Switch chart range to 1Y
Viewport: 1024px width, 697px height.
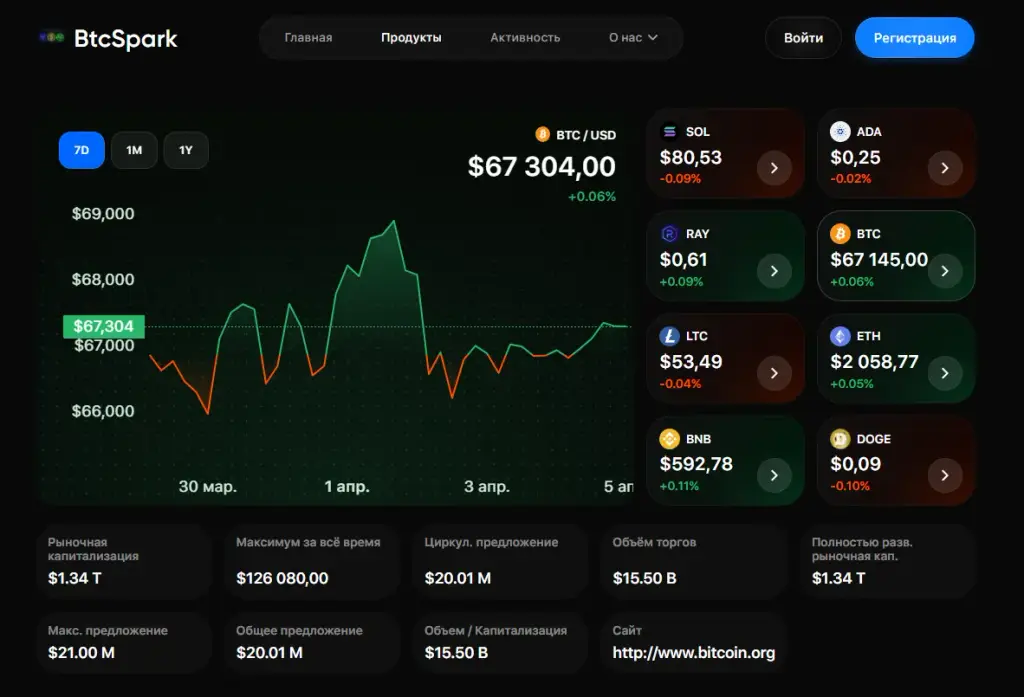click(x=186, y=150)
